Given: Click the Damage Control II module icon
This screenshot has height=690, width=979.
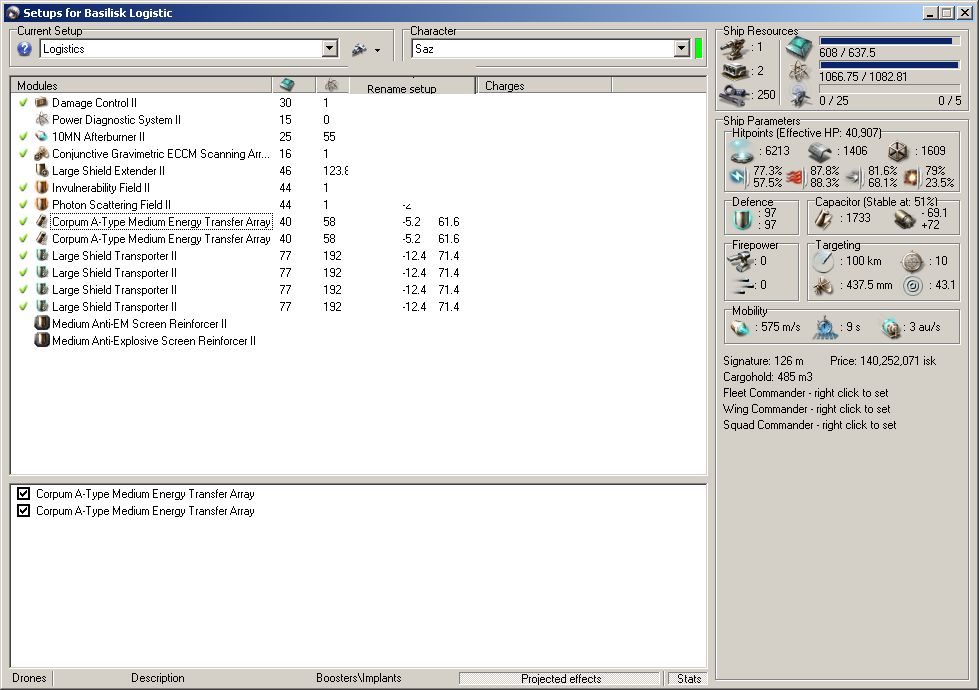Looking at the screenshot, I should click(x=41, y=102).
